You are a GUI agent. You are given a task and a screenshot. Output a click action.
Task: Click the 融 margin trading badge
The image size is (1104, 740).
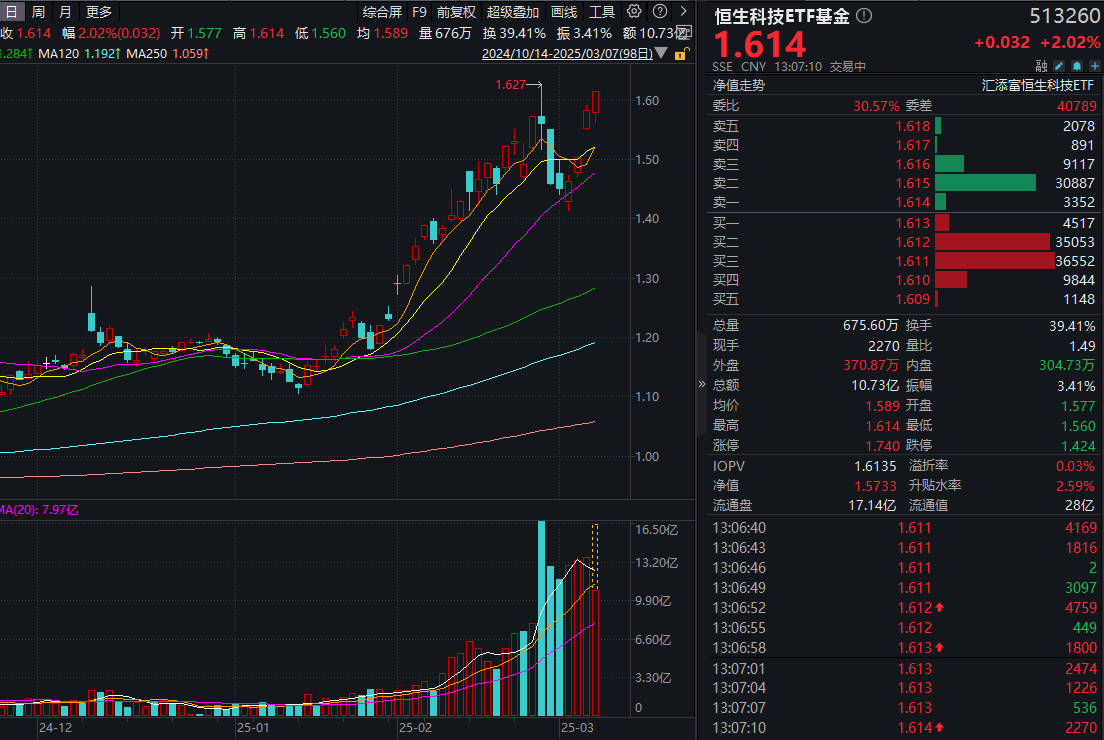point(1041,65)
